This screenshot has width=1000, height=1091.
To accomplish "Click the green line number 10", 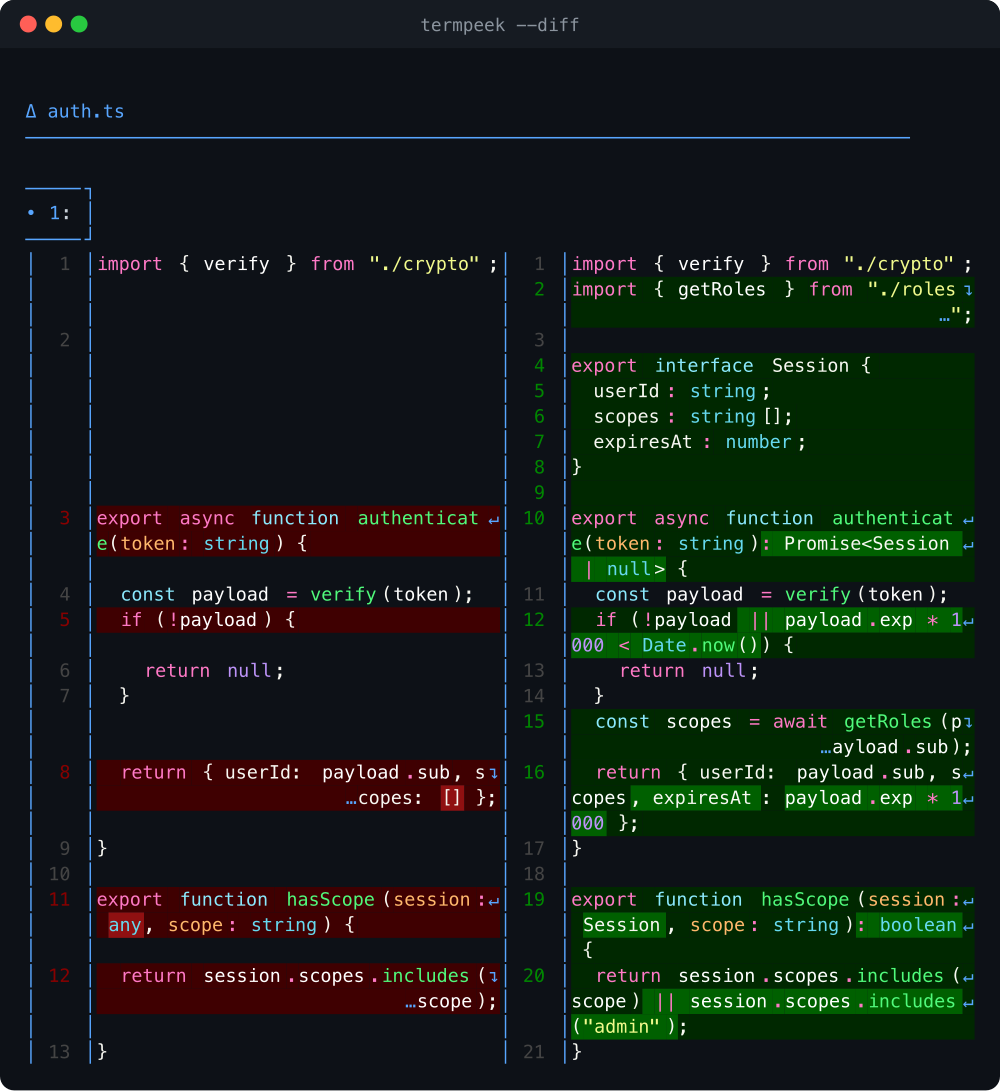I will pos(534,518).
